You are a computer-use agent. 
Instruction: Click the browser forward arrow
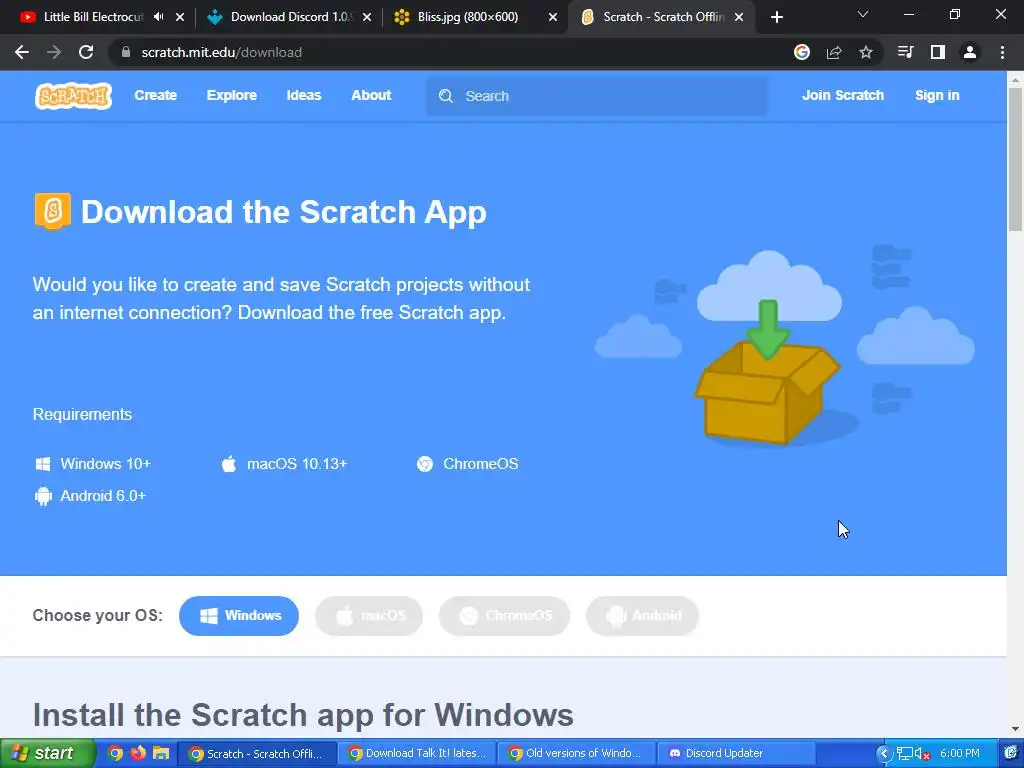point(54,52)
